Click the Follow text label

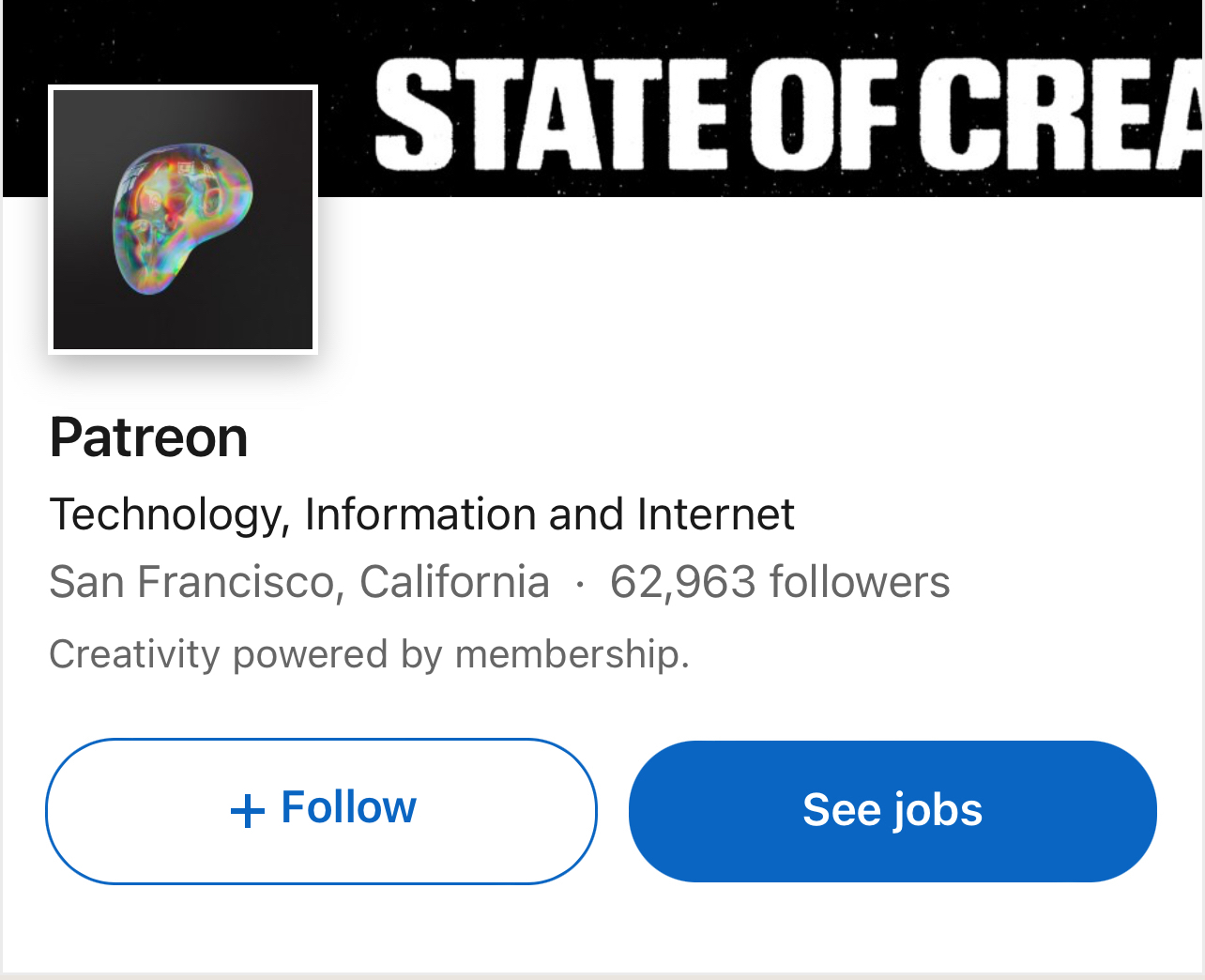pos(348,807)
